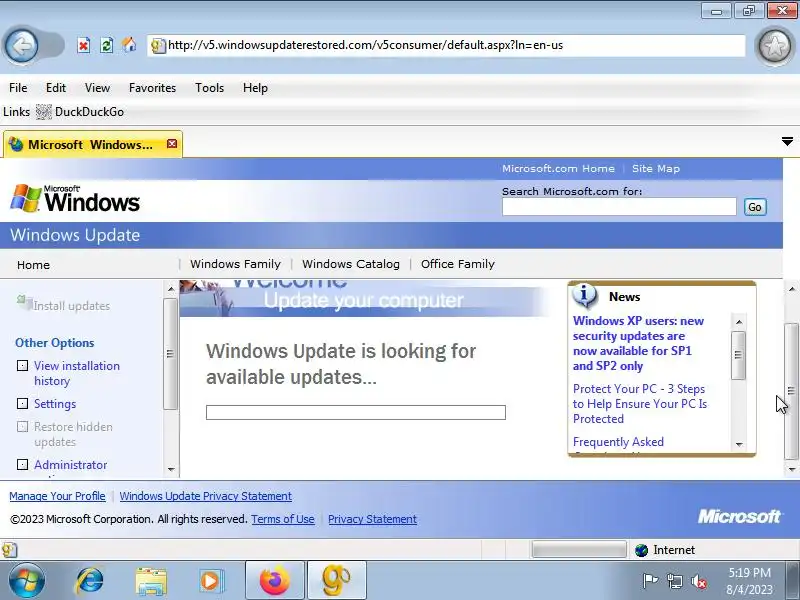
Task: Close the Microsoft Windows tab
Action: click(172, 144)
